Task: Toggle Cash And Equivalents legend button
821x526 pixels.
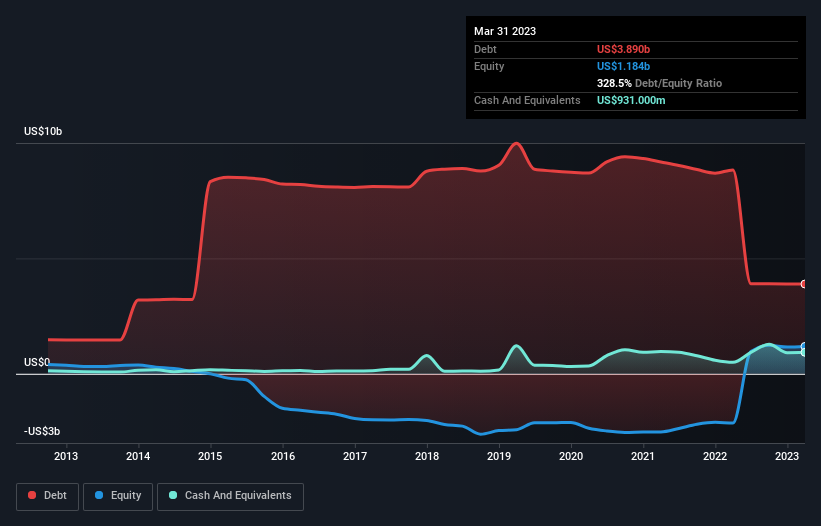Action: pyautogui.click(x=230, y=496)
